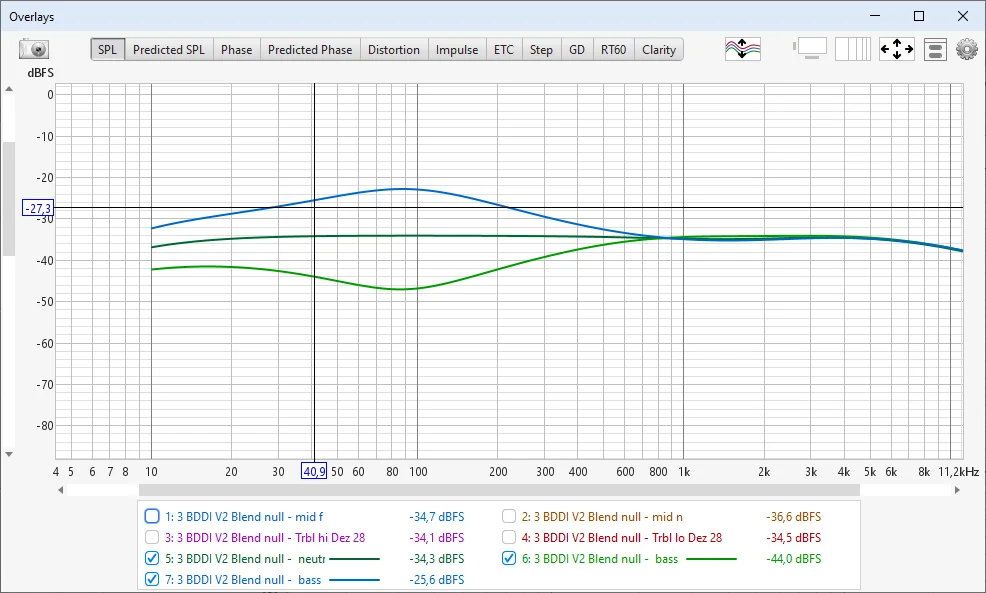Uncheck trace 5 neutr checkbox
This screenshot has width=986, height=593.
[x=152, y=558]
